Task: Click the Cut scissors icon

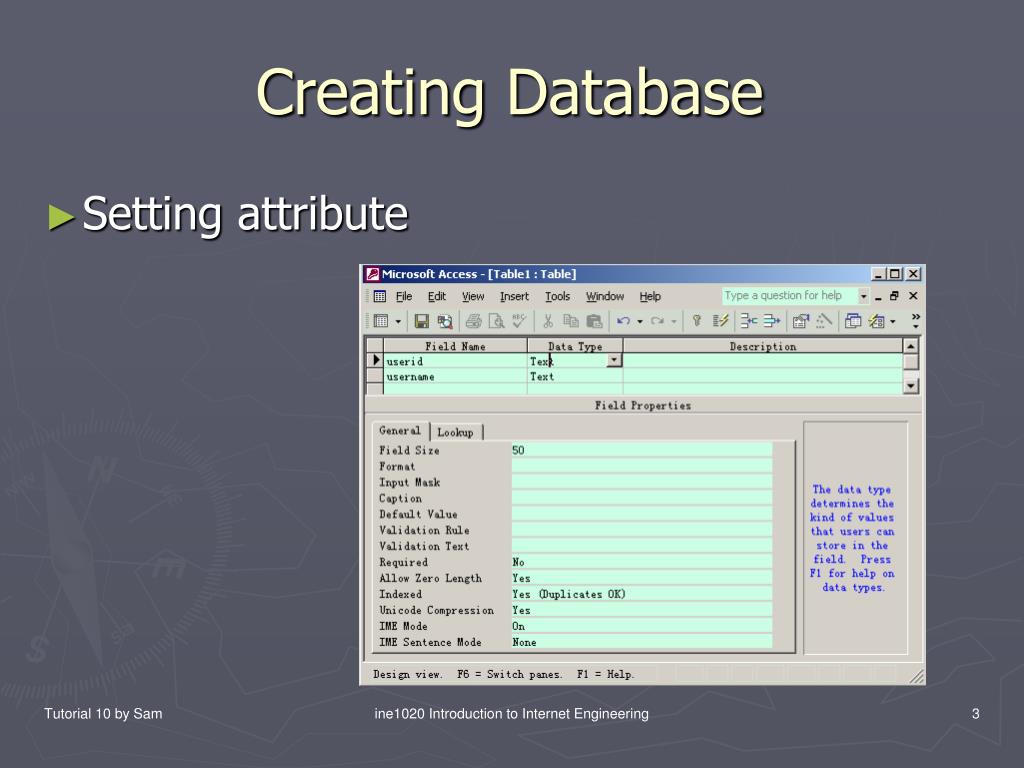Action: (x=548, y=321)
